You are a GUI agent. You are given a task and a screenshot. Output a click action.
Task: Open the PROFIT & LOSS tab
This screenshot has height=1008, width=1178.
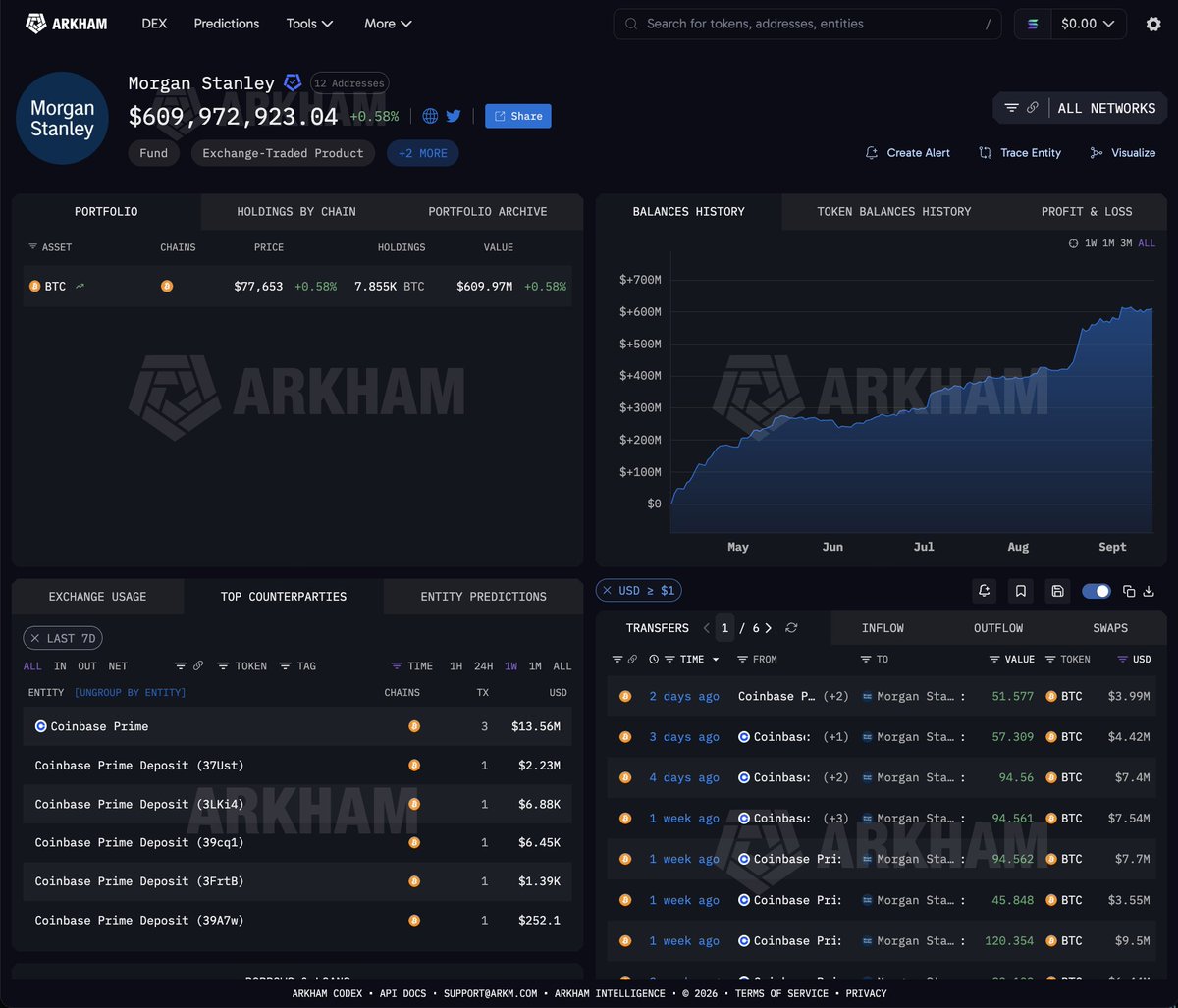click(1087, 211)
